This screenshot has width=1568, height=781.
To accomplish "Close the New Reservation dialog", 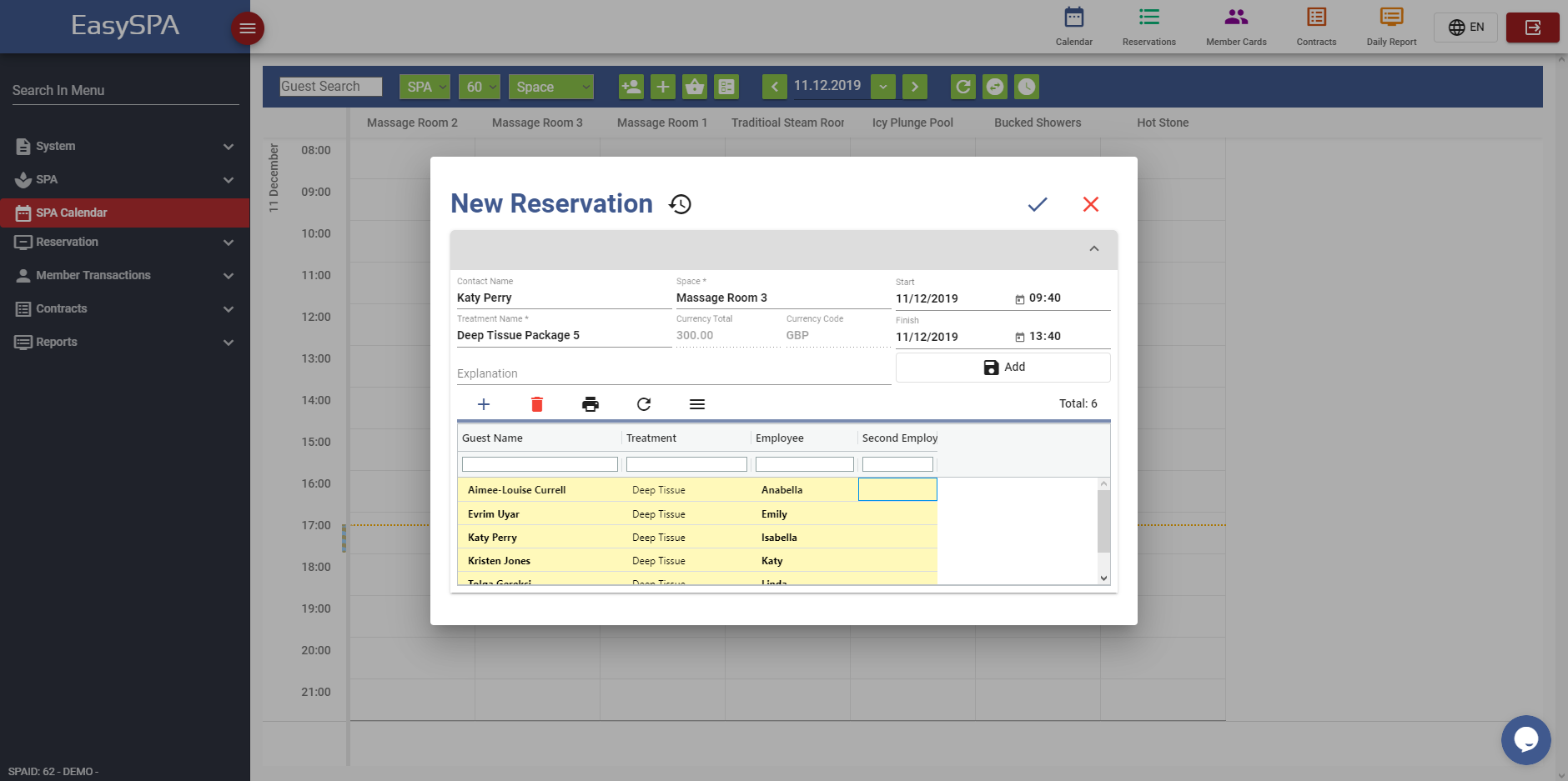I will pyautogui.click(x=1091, y=204).
